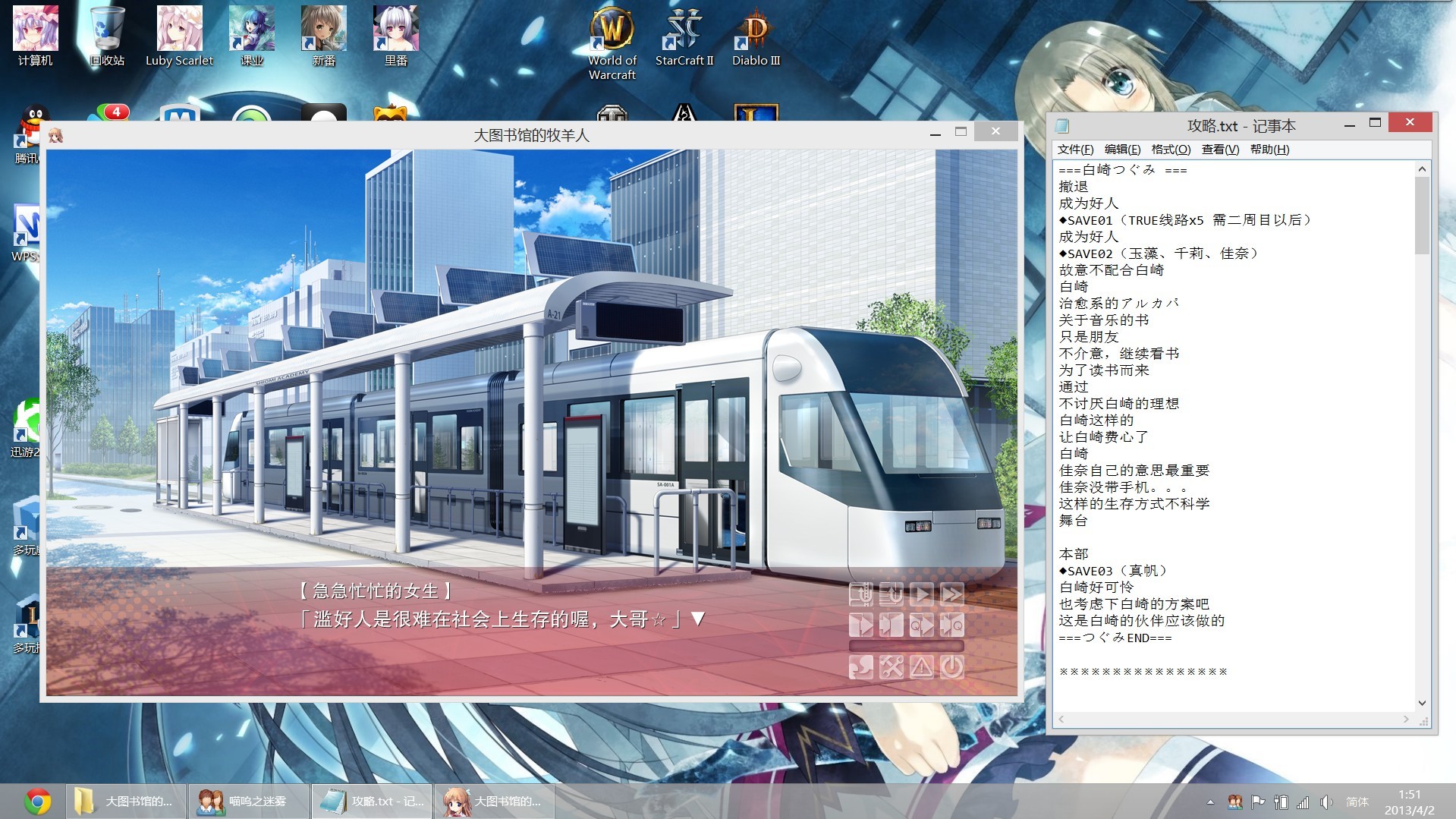Viewport: 1456px width, 819px height.
Task: Click line '佳奈自己的意思最重要'
Action: pyautogui.click(x=1134, y=471)
